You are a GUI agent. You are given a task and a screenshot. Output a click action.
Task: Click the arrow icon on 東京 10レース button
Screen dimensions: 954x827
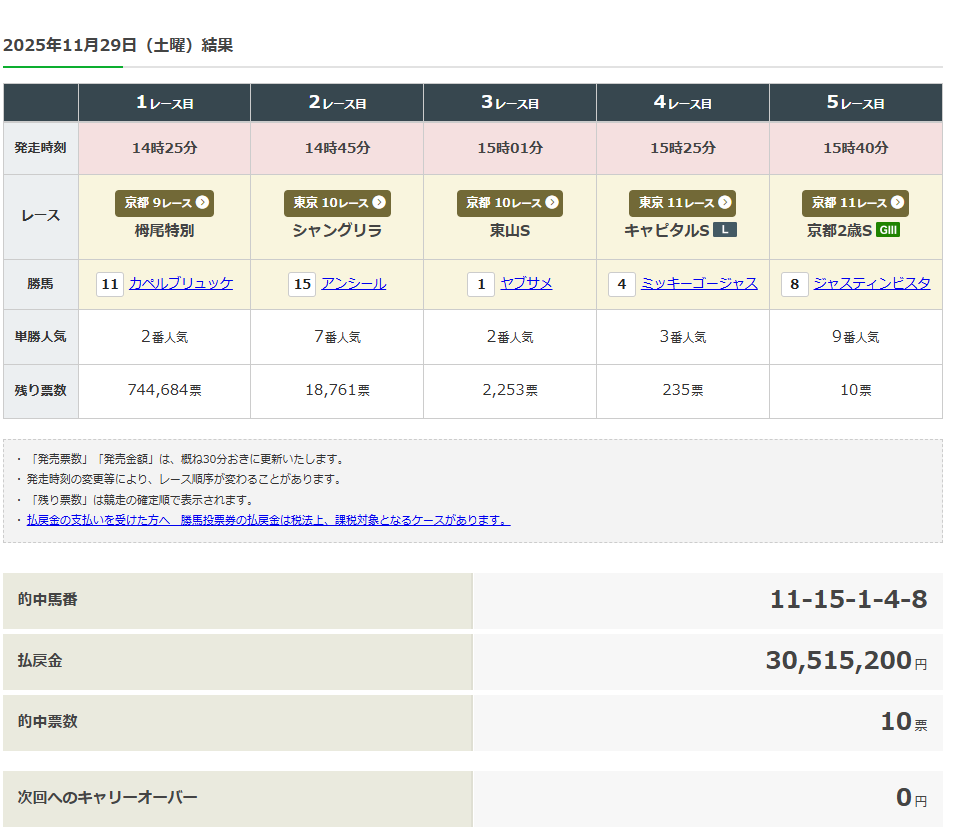coord(379,203)
